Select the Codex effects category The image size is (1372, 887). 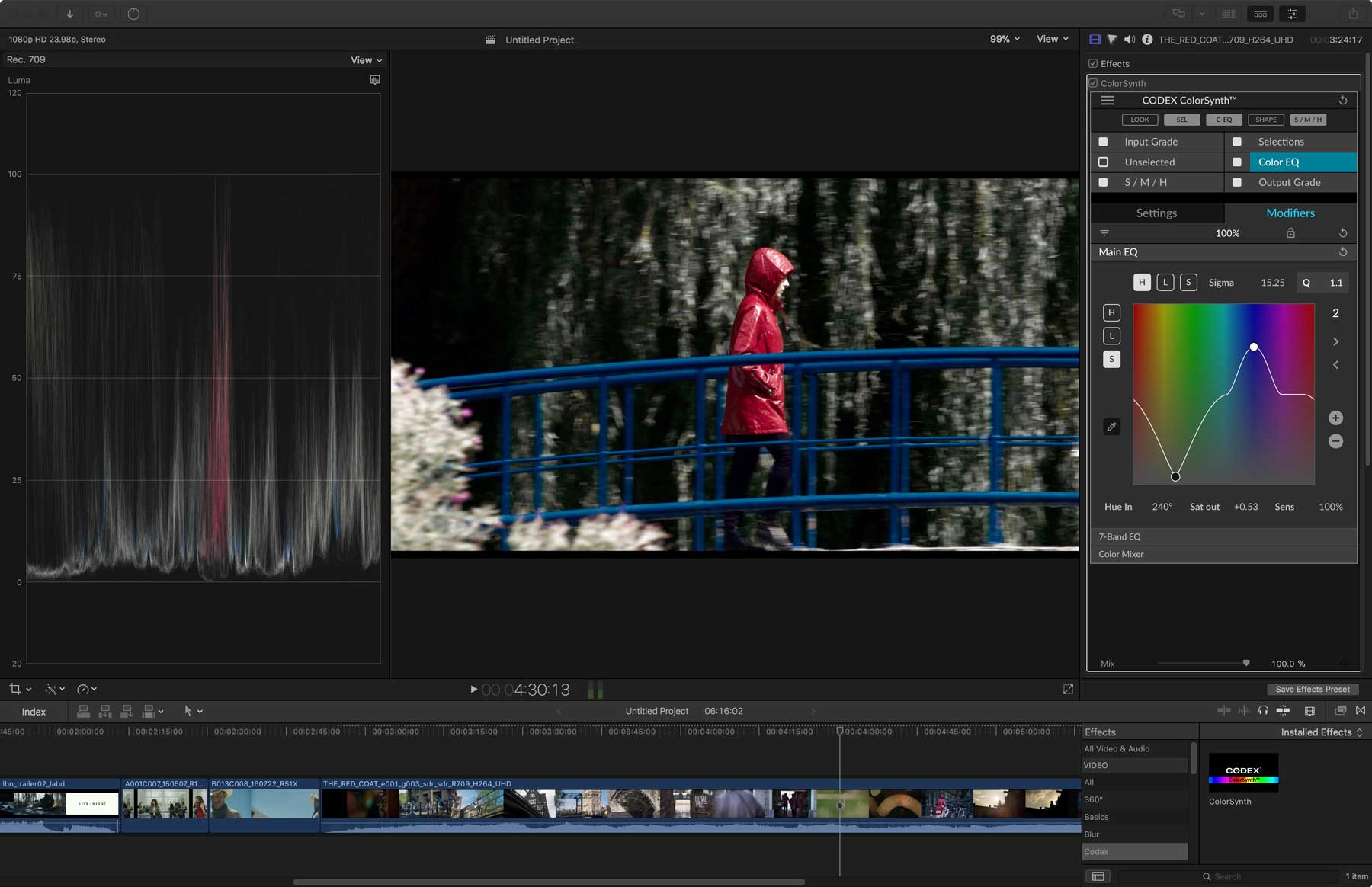pyautogui.click(x=1134, y=852)
